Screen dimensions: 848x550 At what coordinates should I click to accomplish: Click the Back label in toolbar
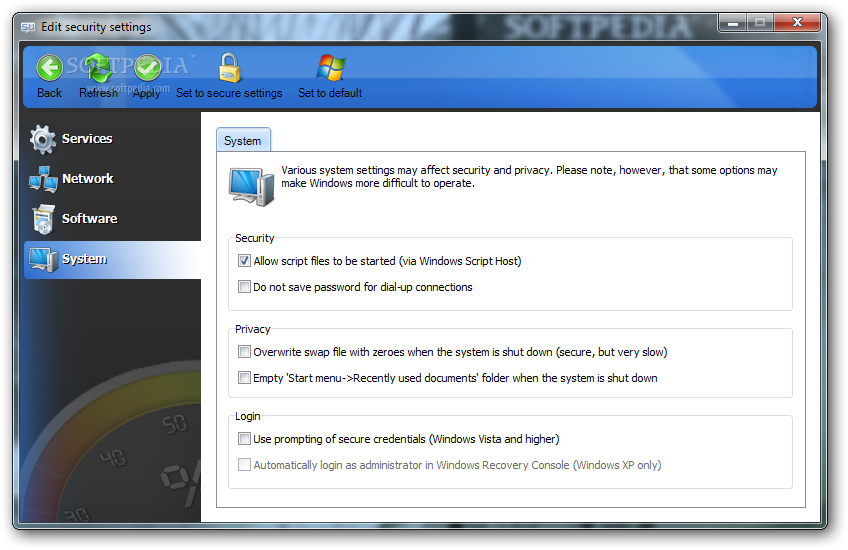[x=49, y=93]
